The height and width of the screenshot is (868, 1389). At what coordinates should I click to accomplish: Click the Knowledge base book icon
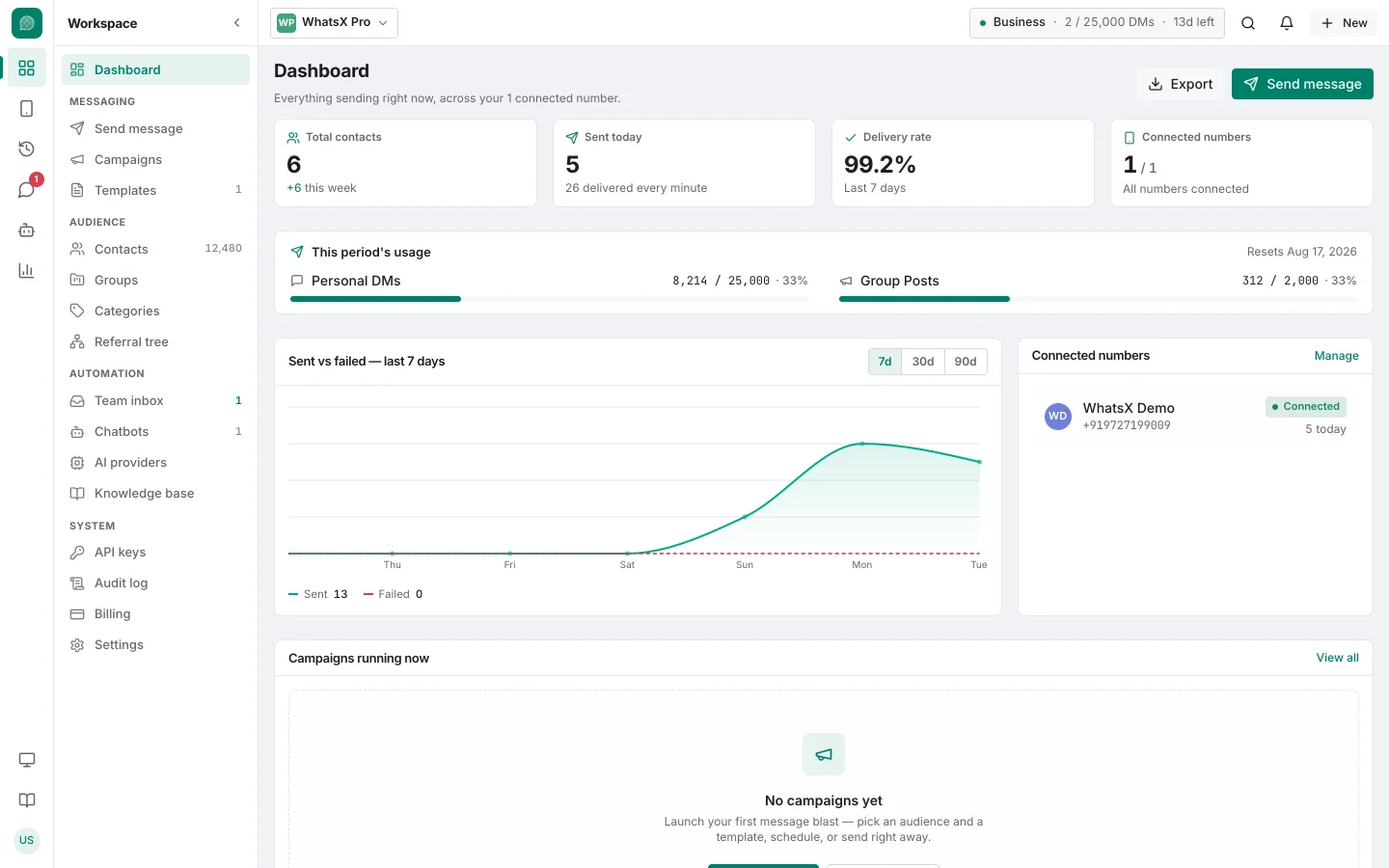point(77,493)
